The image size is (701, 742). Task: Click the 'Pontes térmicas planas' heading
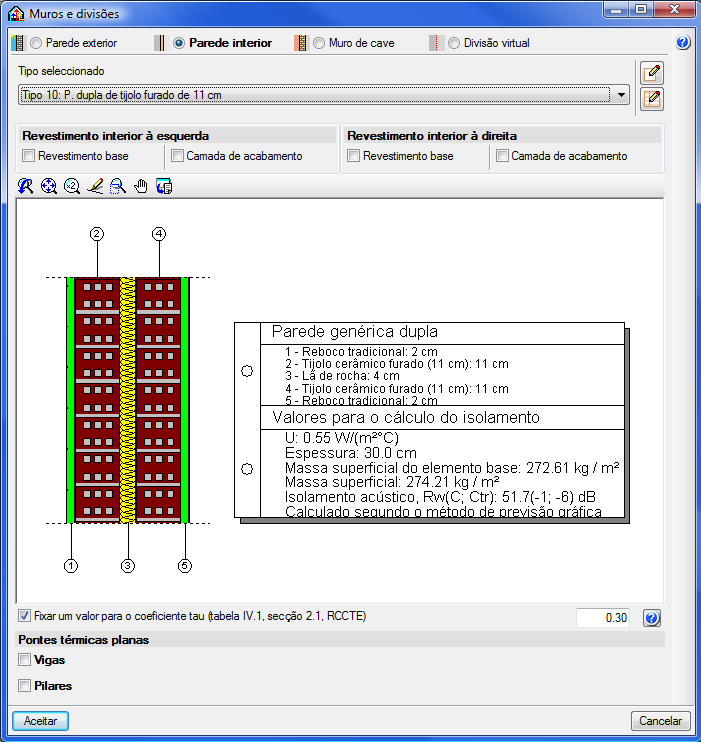[x=84, y=640]
